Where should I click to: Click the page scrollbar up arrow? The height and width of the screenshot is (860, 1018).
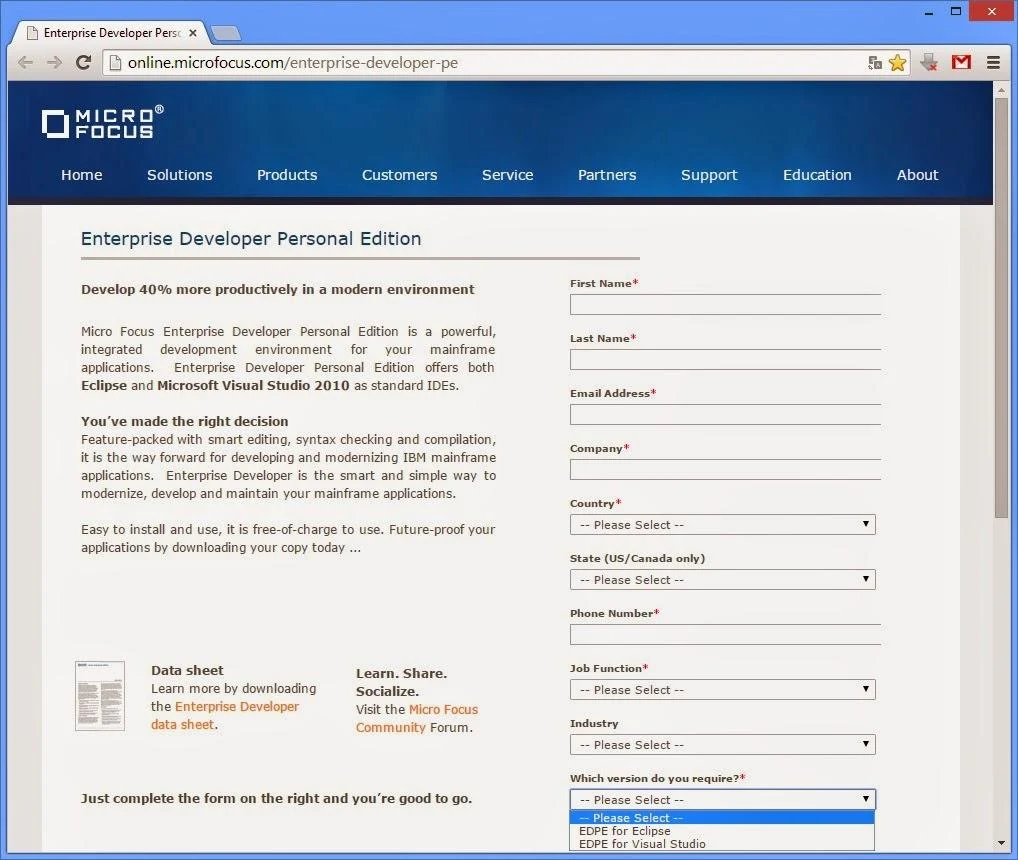pyautogui.click(x=1001, y=88)
